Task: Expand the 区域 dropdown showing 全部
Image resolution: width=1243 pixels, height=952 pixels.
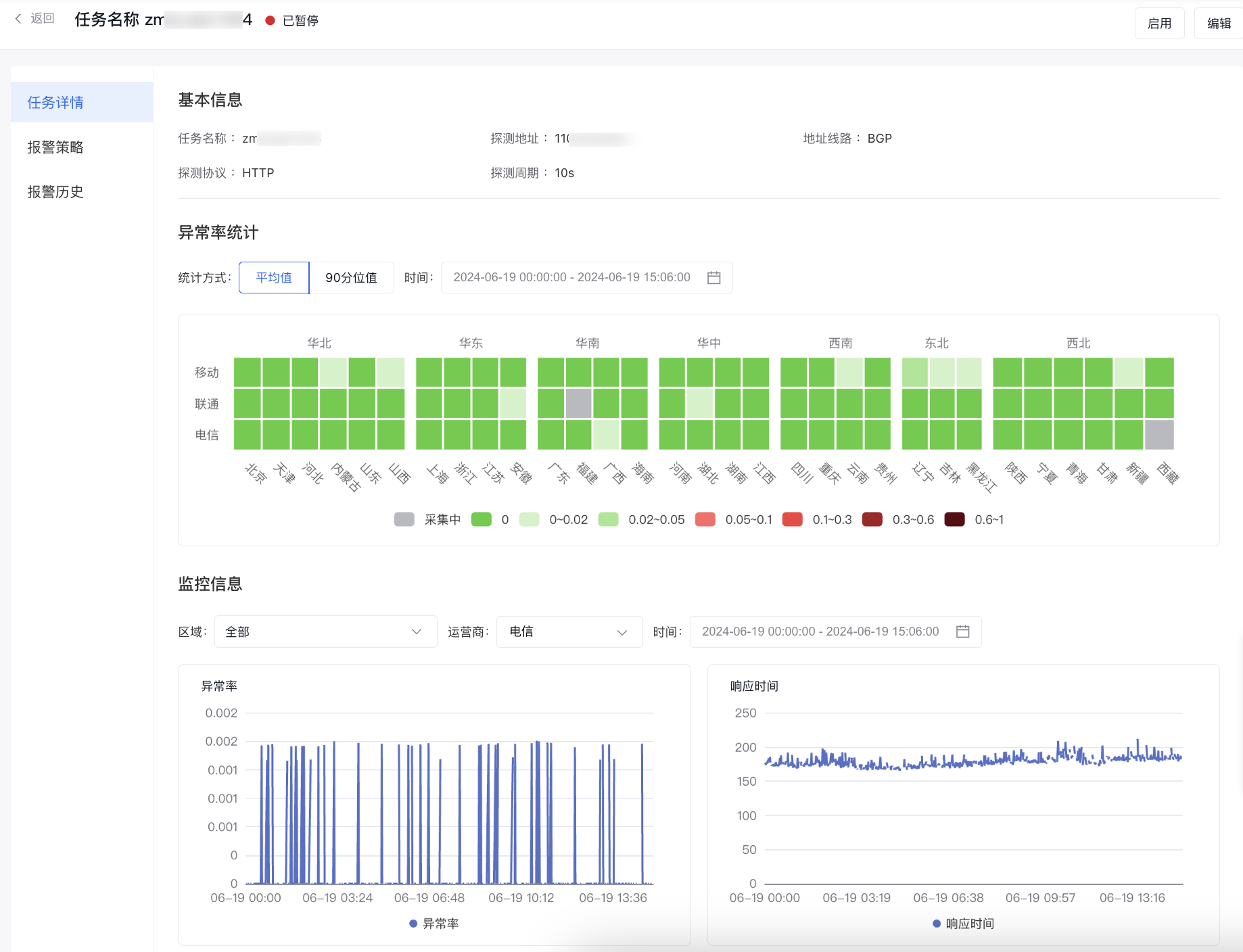Action: (x=325, y=632)
